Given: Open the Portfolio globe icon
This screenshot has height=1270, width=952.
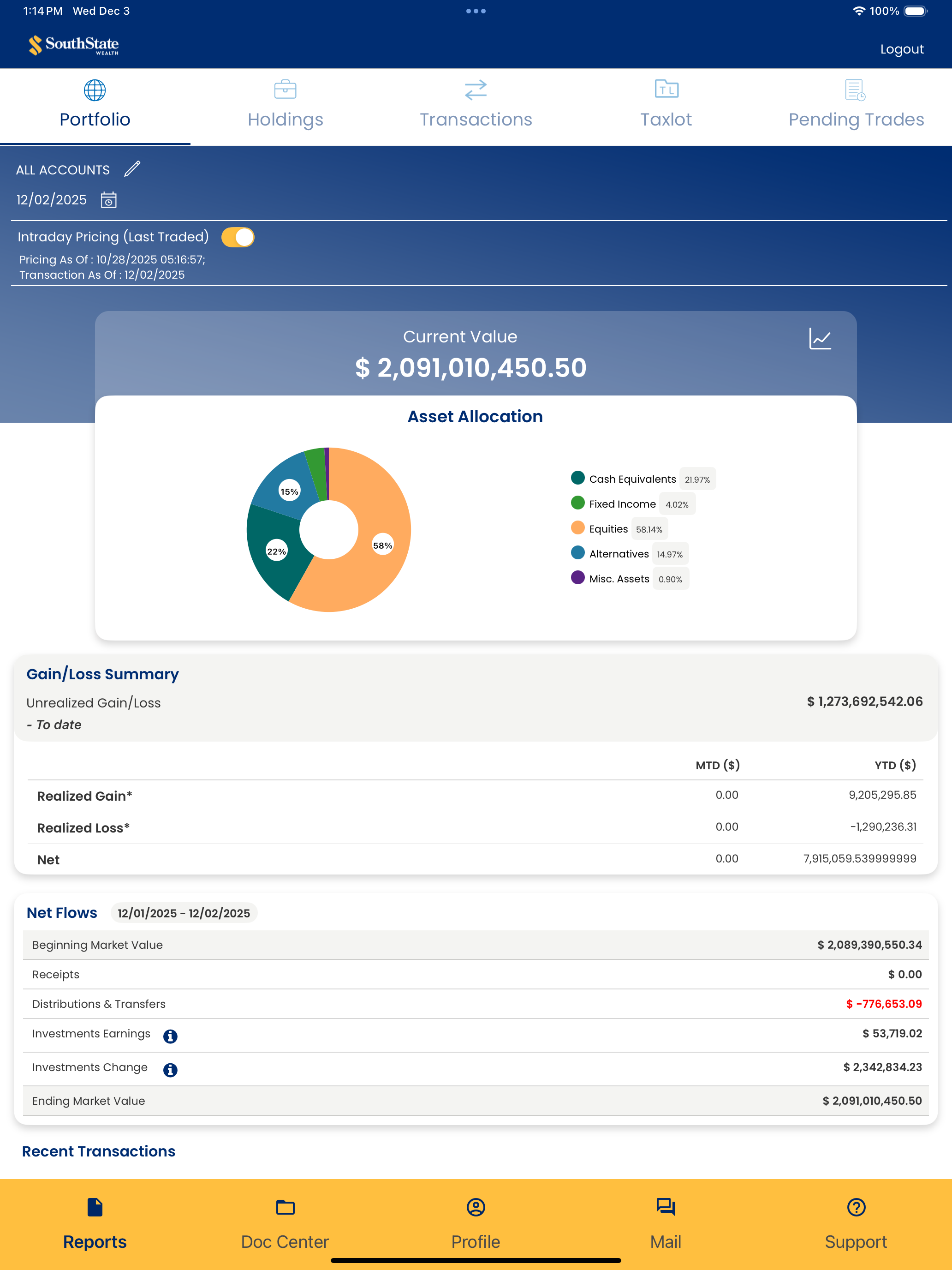Looking at the screenshot, I should click(x=95, y=90).
